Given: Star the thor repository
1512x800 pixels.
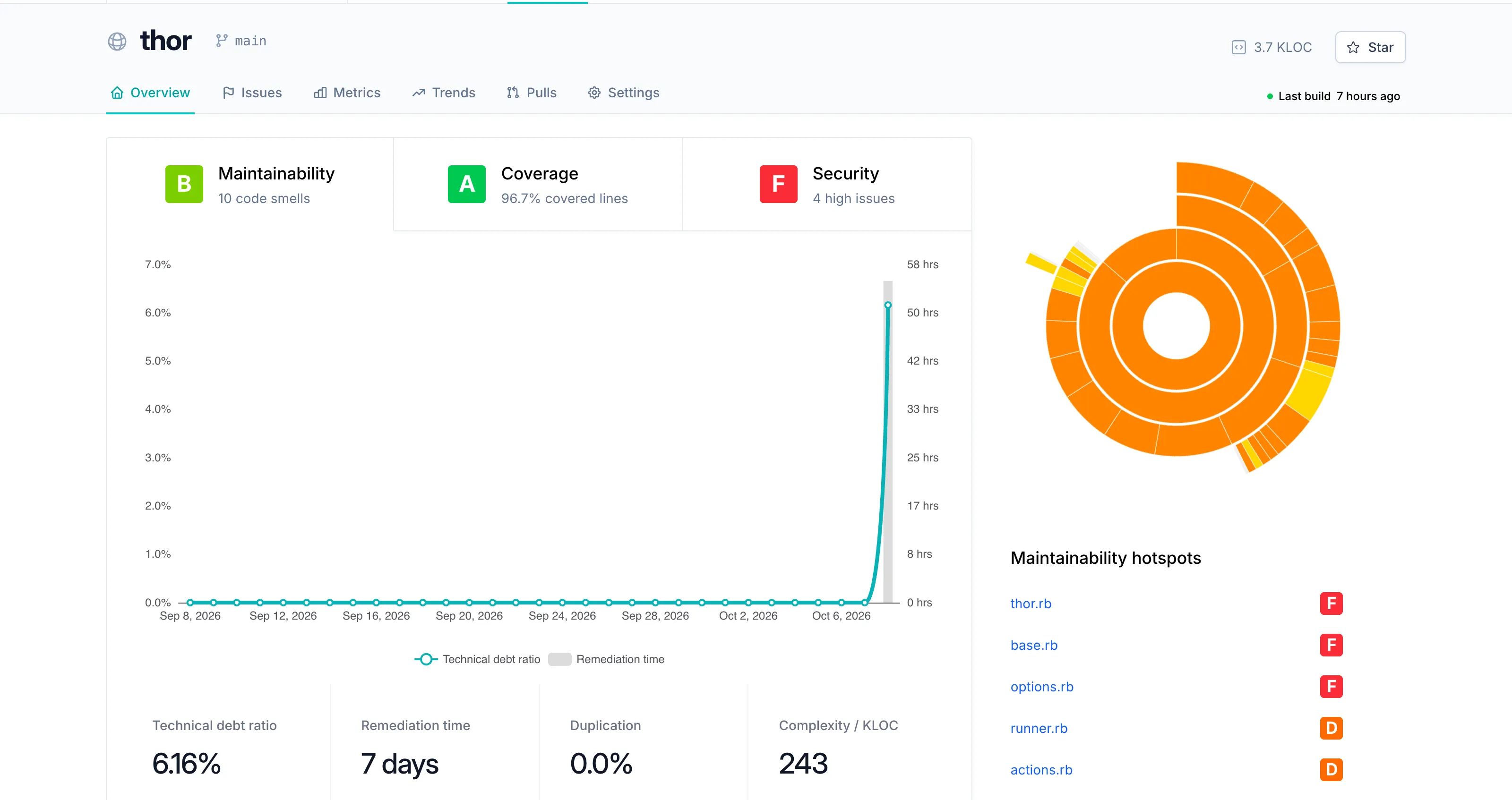Looking at the screenshot, I should 1370,48.
